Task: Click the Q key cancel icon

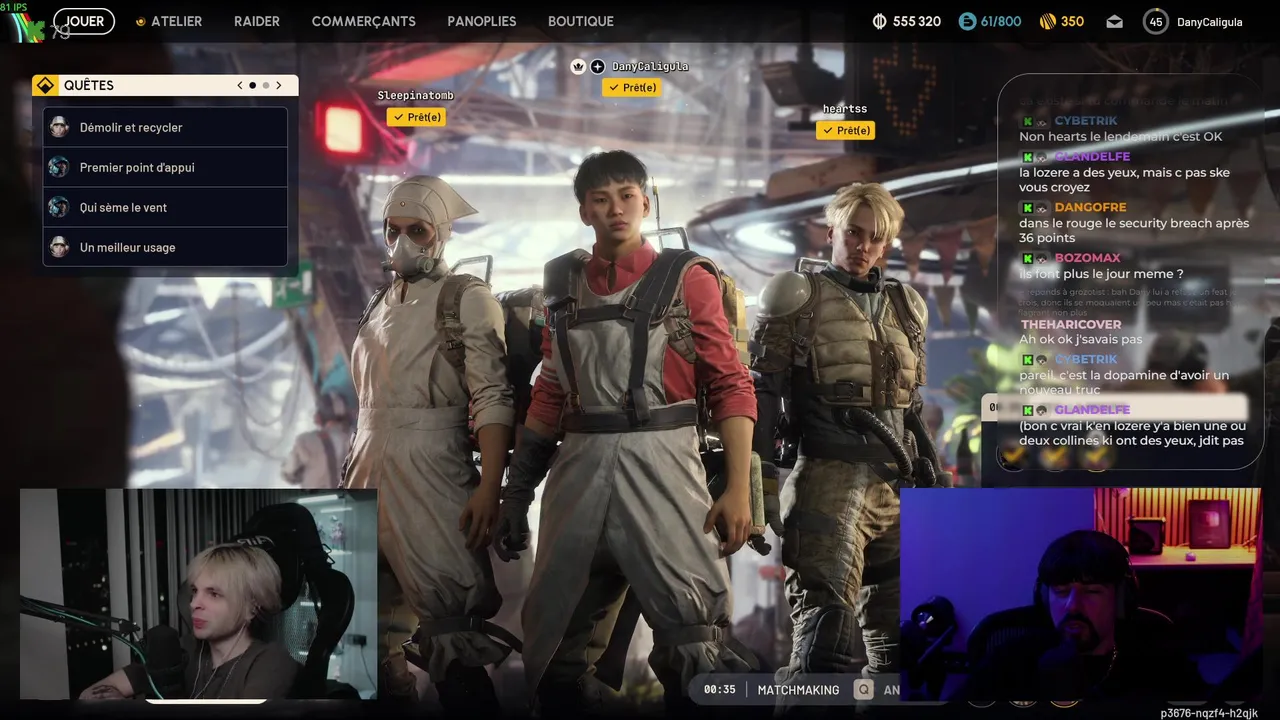Action: [862, 689]
